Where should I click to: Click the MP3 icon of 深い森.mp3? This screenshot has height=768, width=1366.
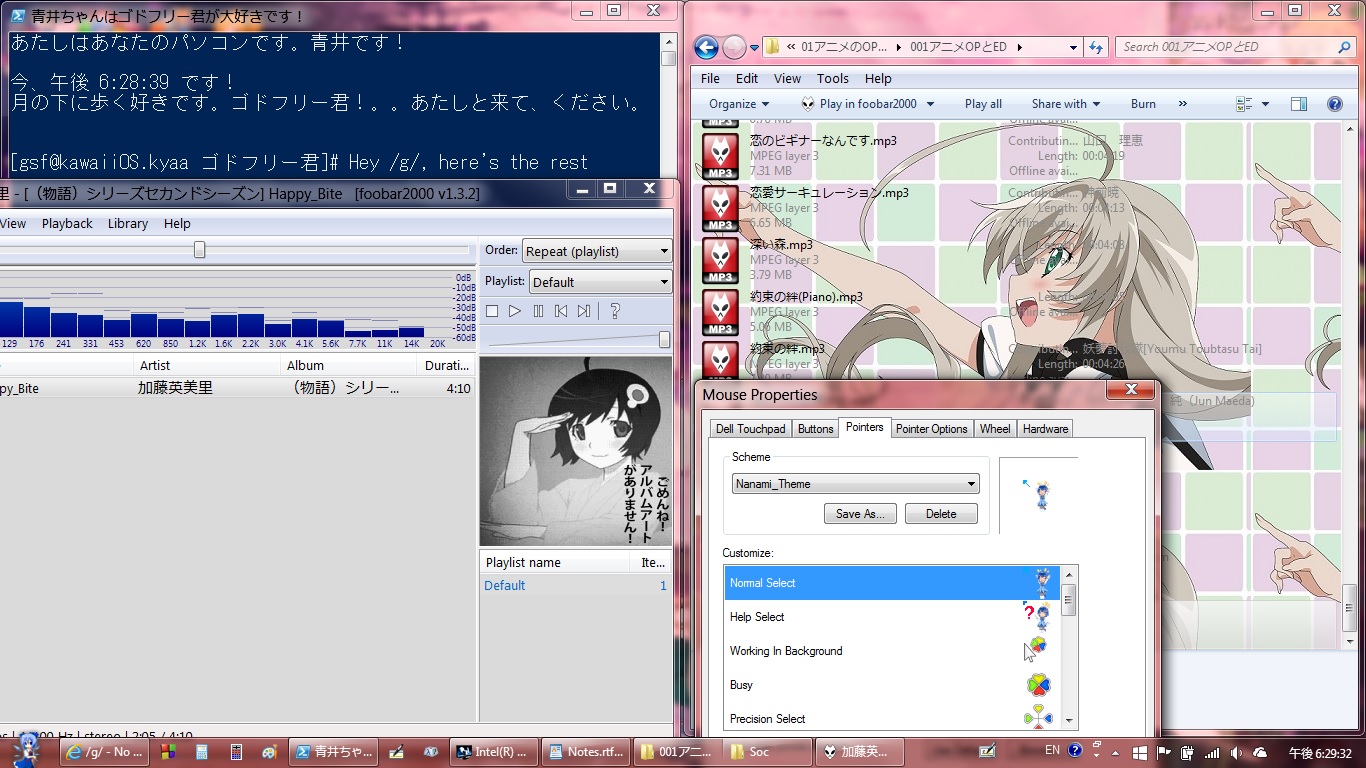(x=720, y=260)
